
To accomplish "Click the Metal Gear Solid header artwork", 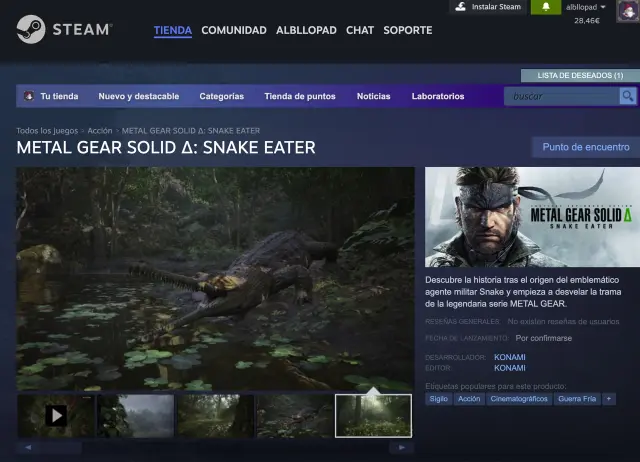I will coord(532,217).
